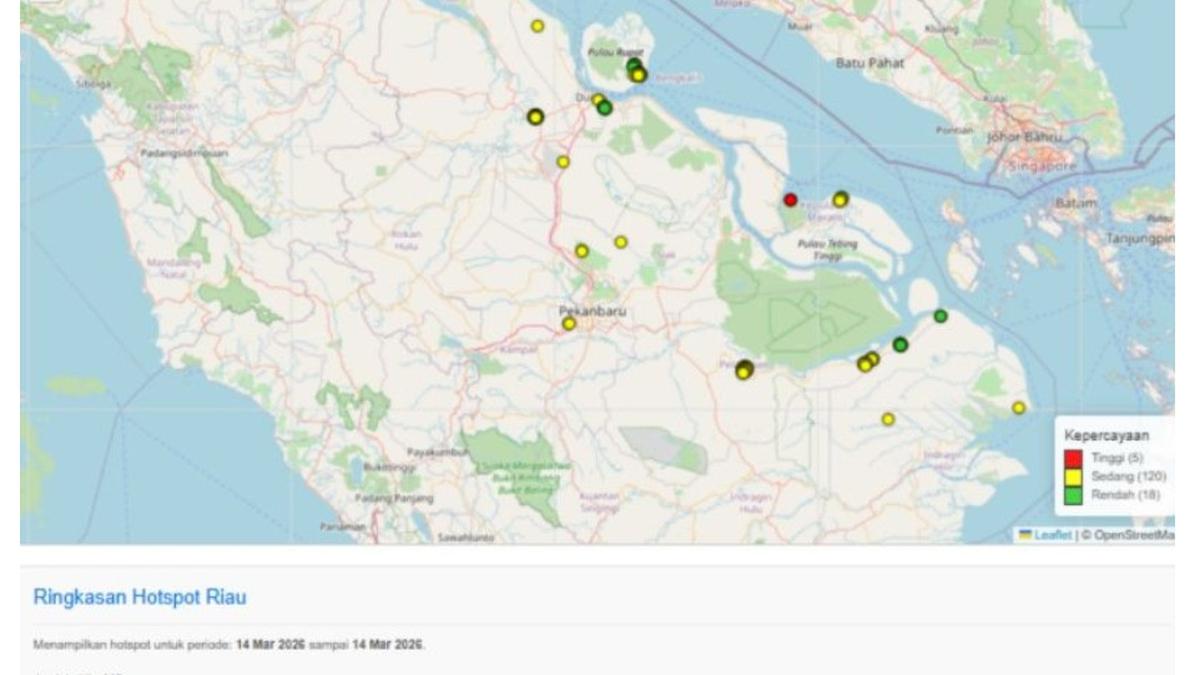Viewport: 1200px width, 675px height.
Task: Click the red Tinggi legend swatch
Action: 1074,459
